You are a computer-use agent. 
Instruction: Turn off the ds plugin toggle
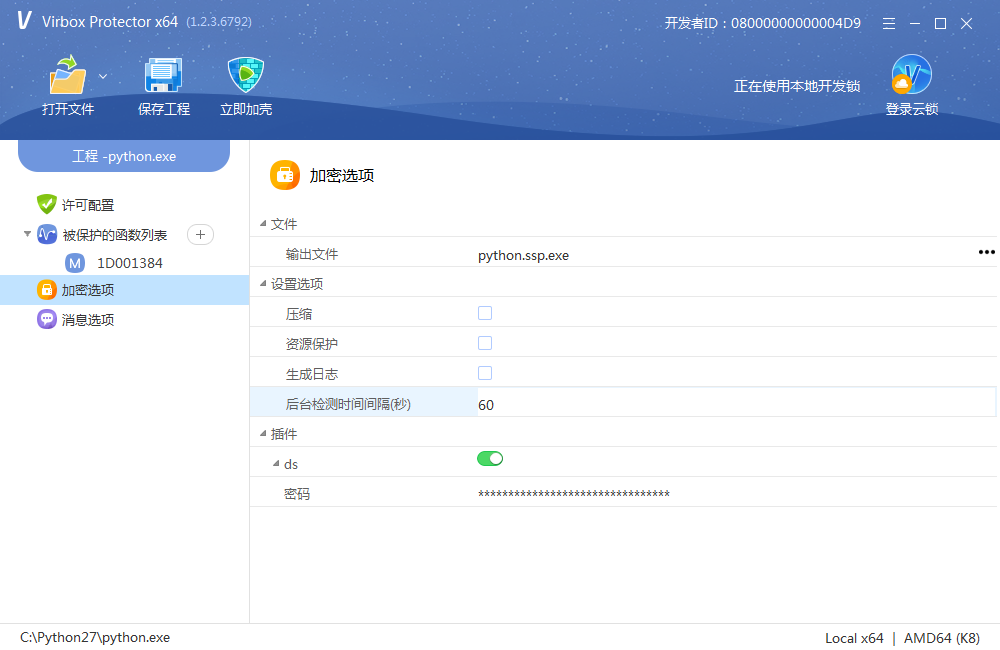(490, 459)
